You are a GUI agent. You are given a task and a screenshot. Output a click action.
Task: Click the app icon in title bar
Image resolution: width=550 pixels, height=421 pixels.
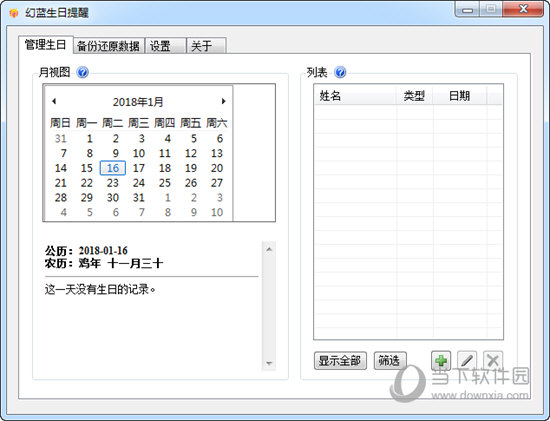[x=13, y=13]
